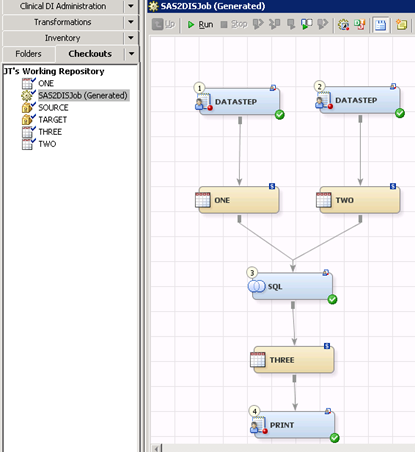Click the Up navigation button
415x452 pixels.
(x=163, y=24)
